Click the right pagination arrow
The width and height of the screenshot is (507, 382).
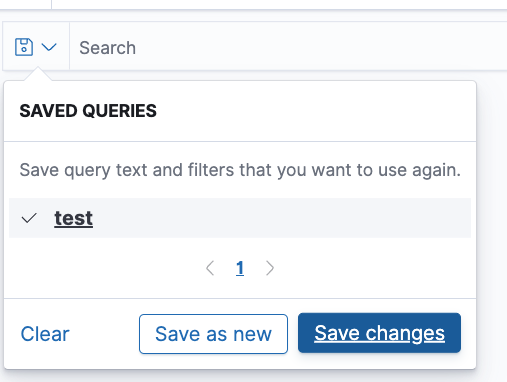[x=270, y=268]
